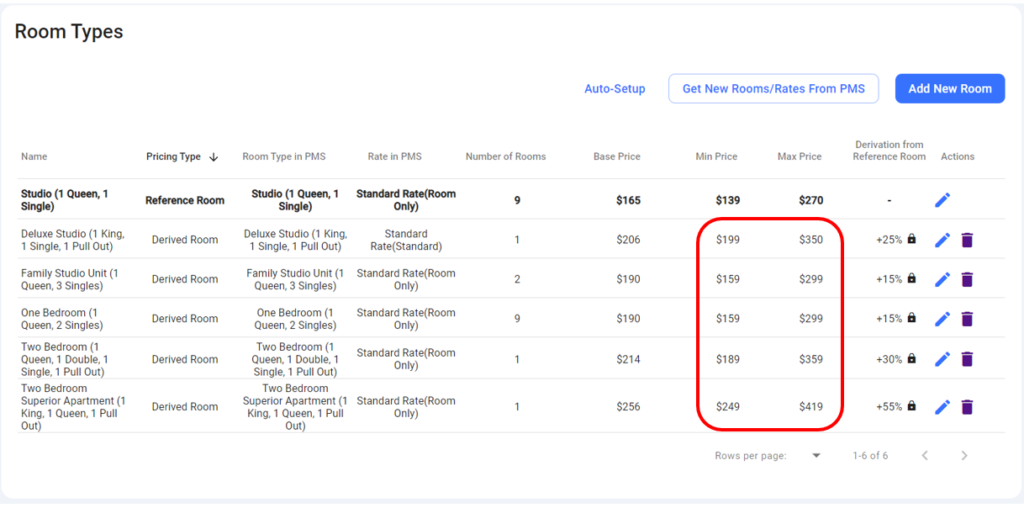Click the lock icon beside +30% derivation
This screenshot has width=1024, height=508.
tap(912, 358)
